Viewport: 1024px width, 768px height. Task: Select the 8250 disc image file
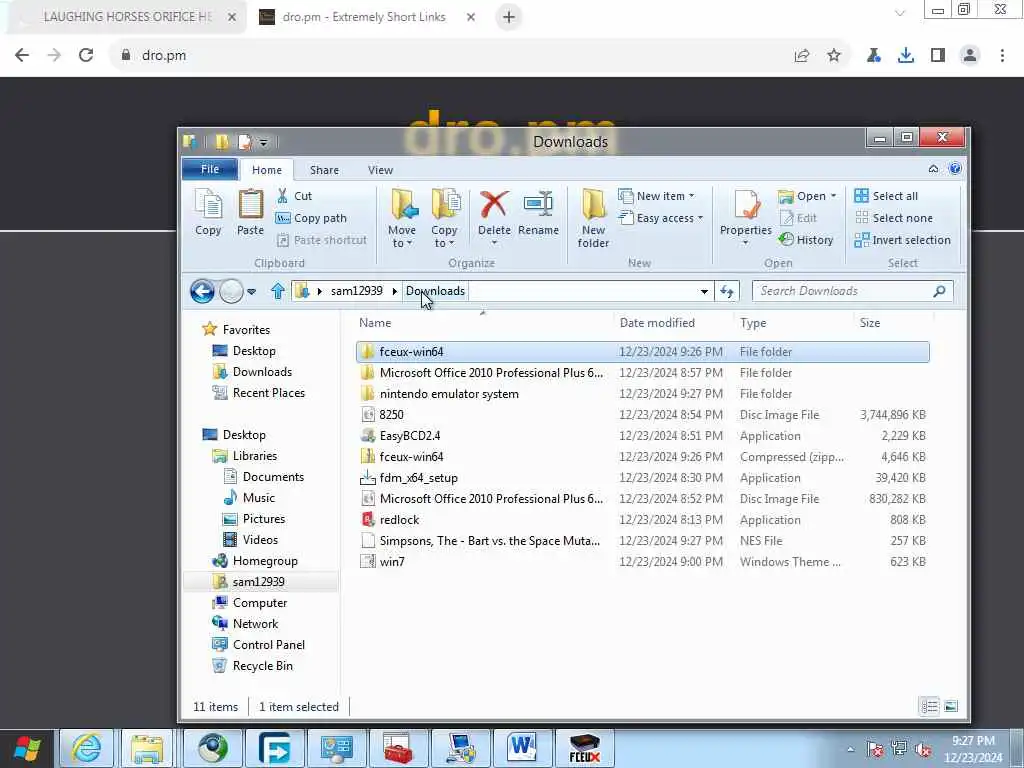point(643,415)
